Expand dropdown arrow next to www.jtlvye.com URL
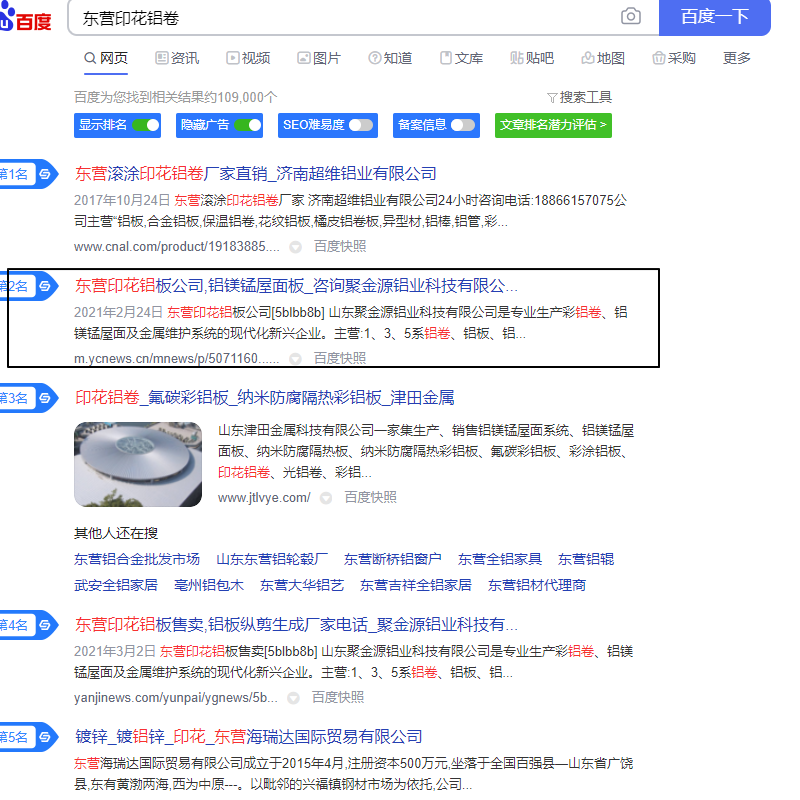This screenshot has width=800, height=800. [326, 498]
